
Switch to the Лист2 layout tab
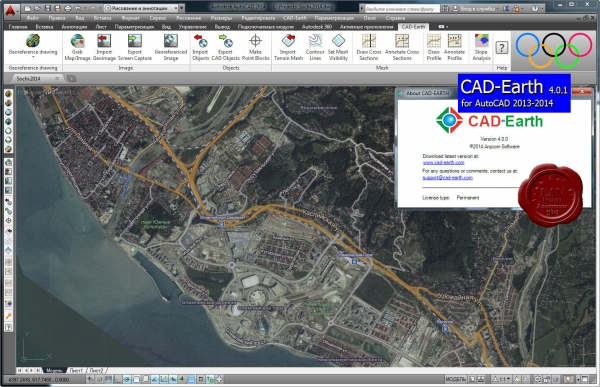pyautogui.click(x=96, y=371)
